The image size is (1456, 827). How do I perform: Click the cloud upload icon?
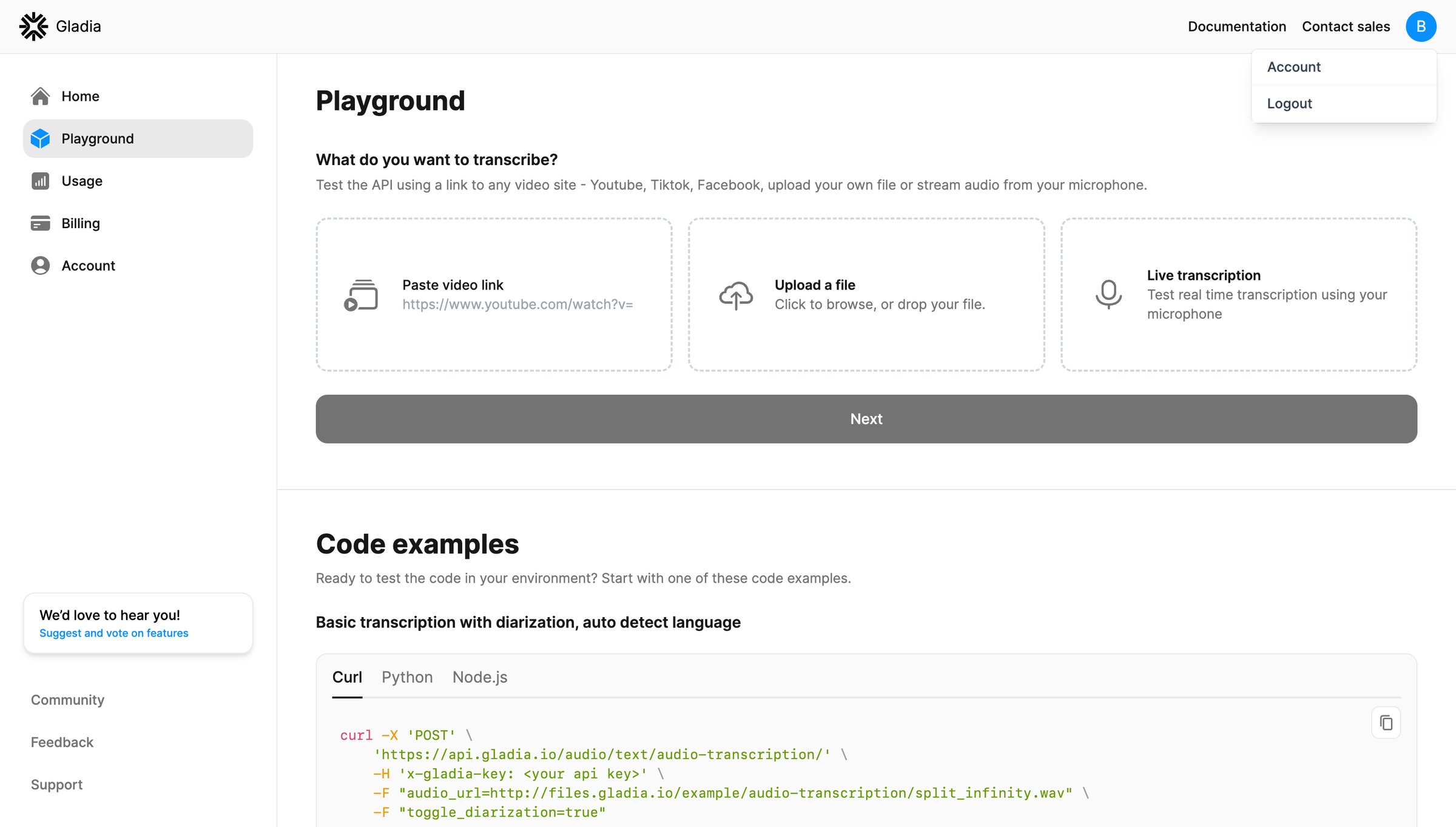click(736, 295)
